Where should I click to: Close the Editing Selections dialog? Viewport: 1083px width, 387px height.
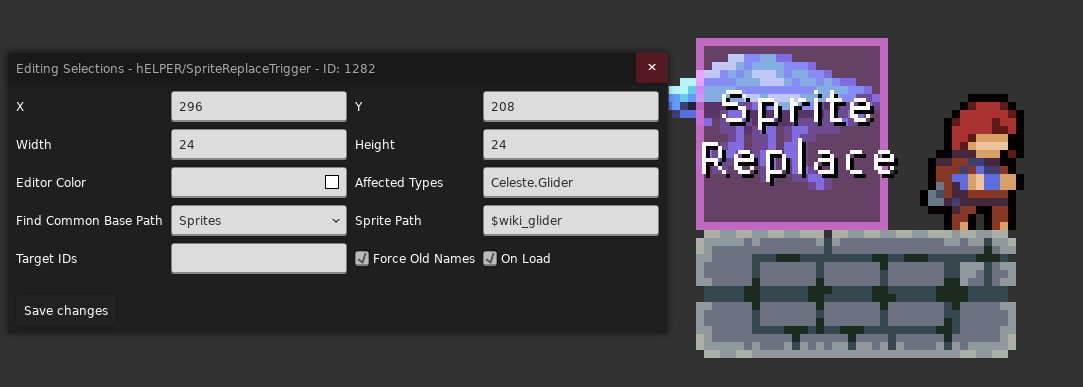(x=651, y=68)
